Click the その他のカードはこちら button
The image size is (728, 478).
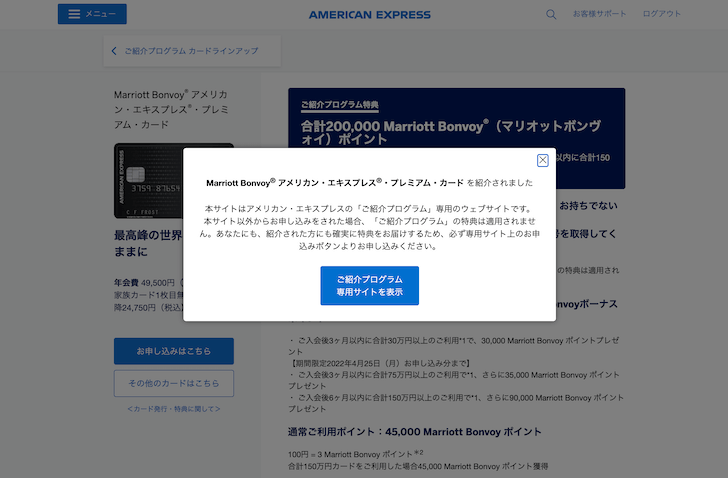(x=174, y=383)
